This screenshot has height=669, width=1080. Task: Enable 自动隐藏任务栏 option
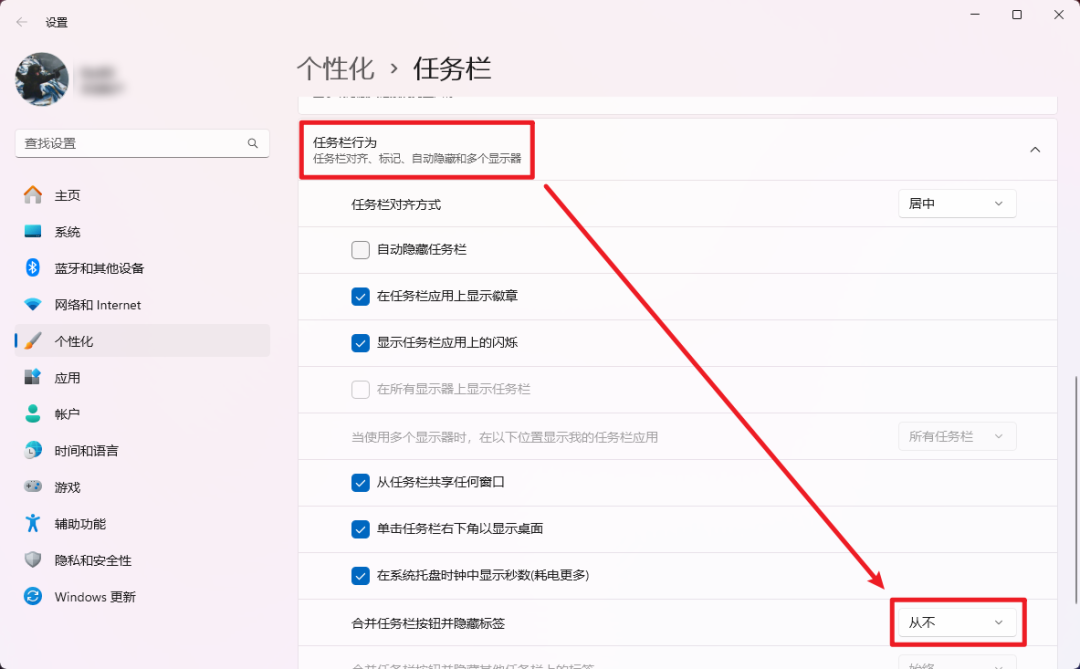pyautogui.click(x=360, y=250)
